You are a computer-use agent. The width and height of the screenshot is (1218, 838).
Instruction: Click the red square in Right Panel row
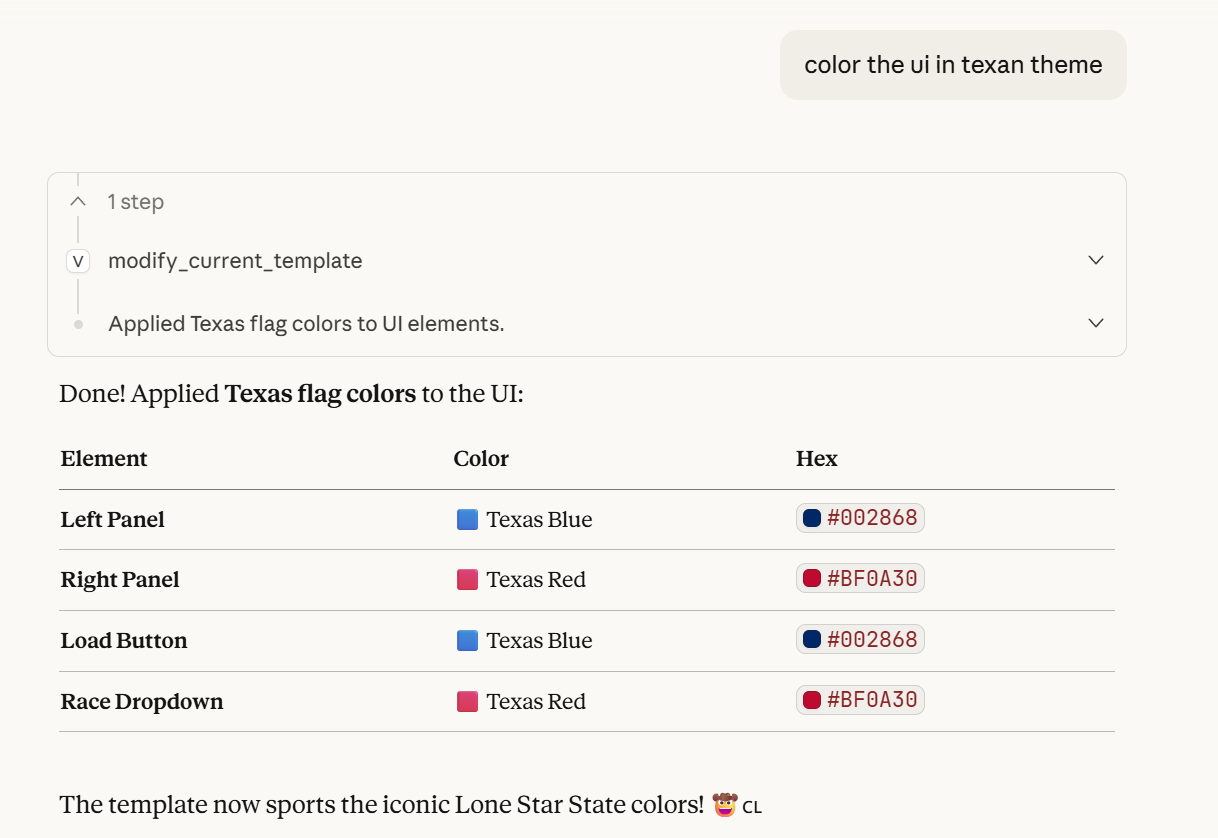point(467,580)
